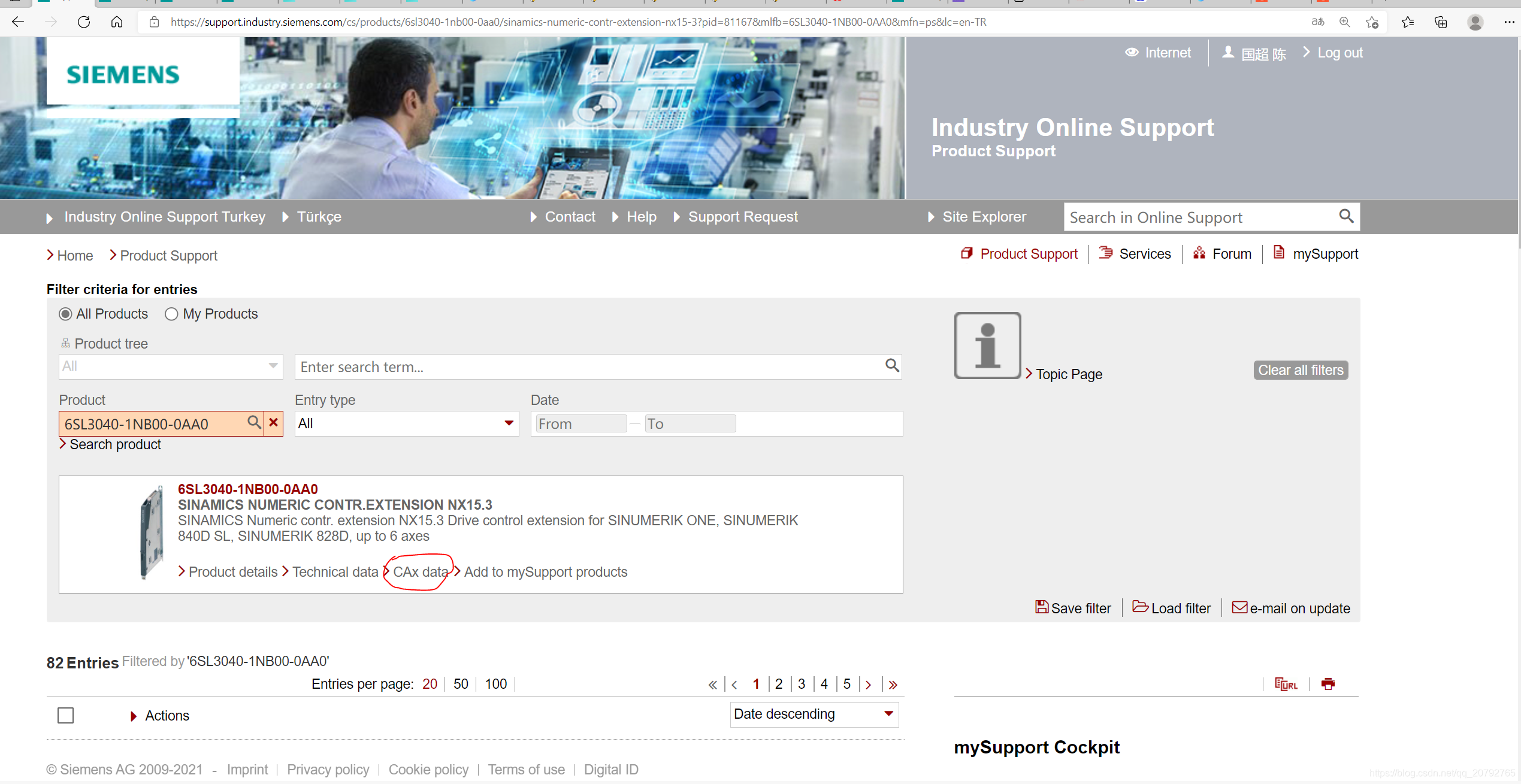Click the Clear all filters button

(x=1301, y=370)
